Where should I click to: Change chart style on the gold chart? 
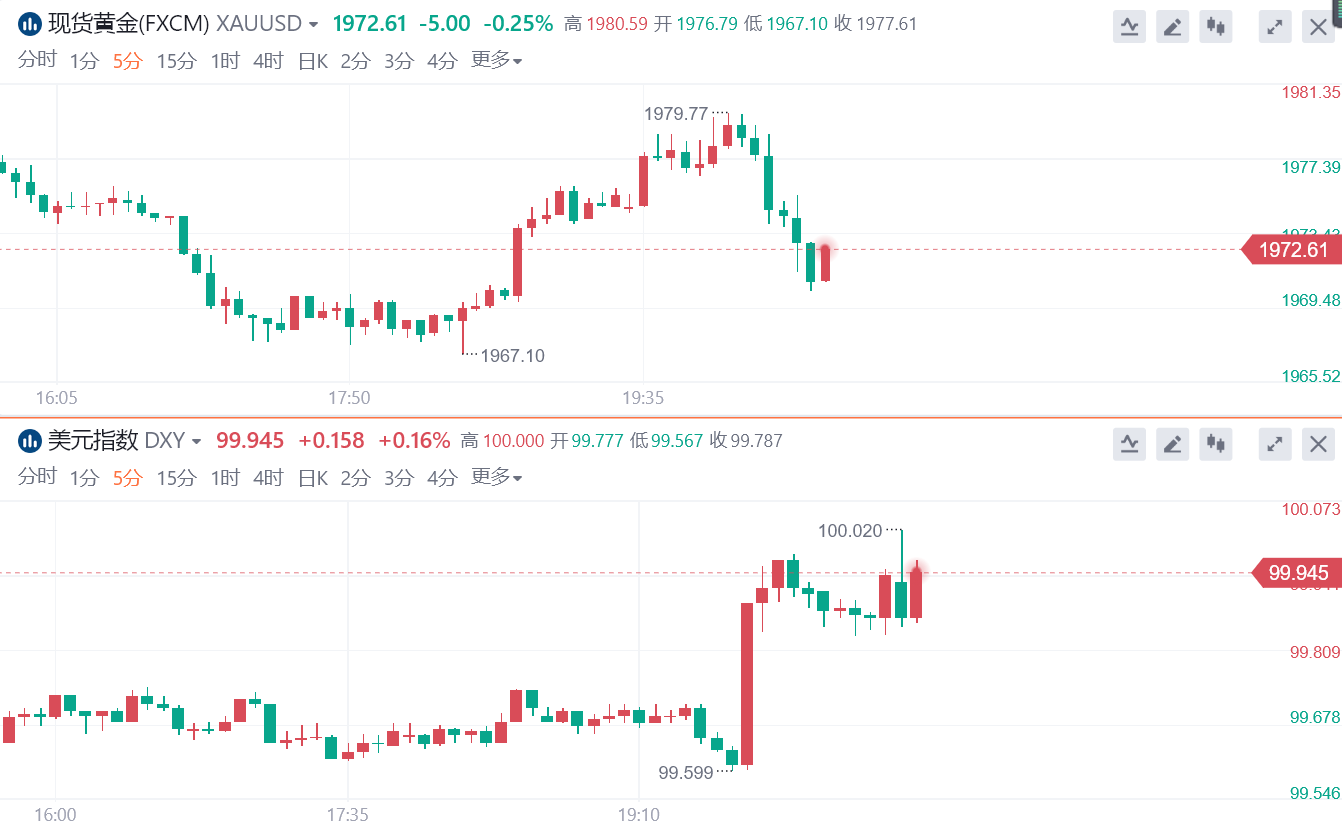click(1216, 27)
